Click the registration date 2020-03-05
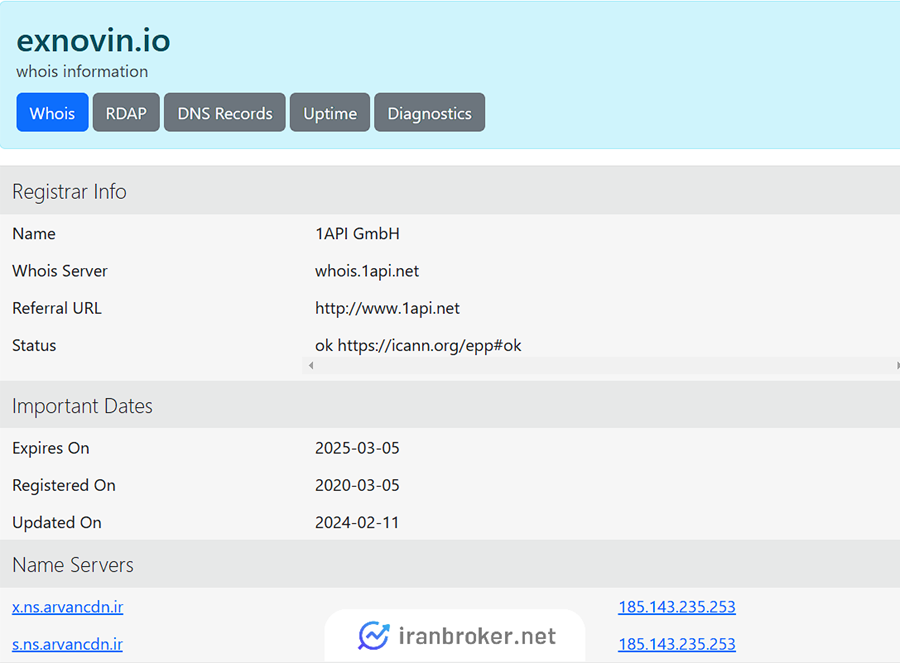 click(357, 485)
